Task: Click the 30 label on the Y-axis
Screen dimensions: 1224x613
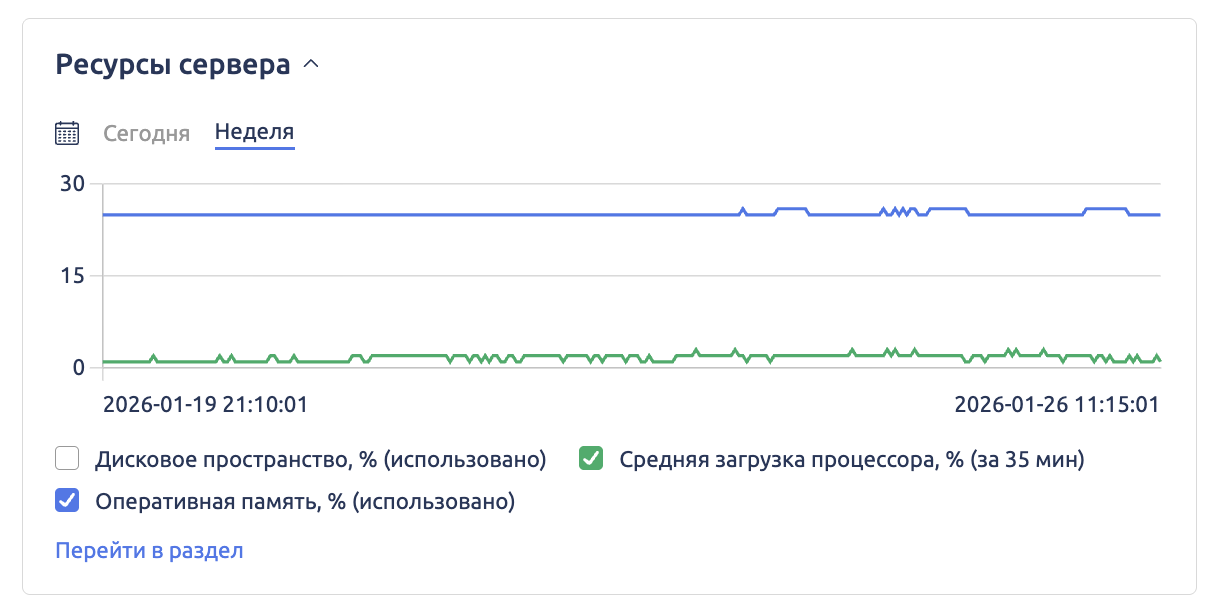Action: click(x=72, y=184)
